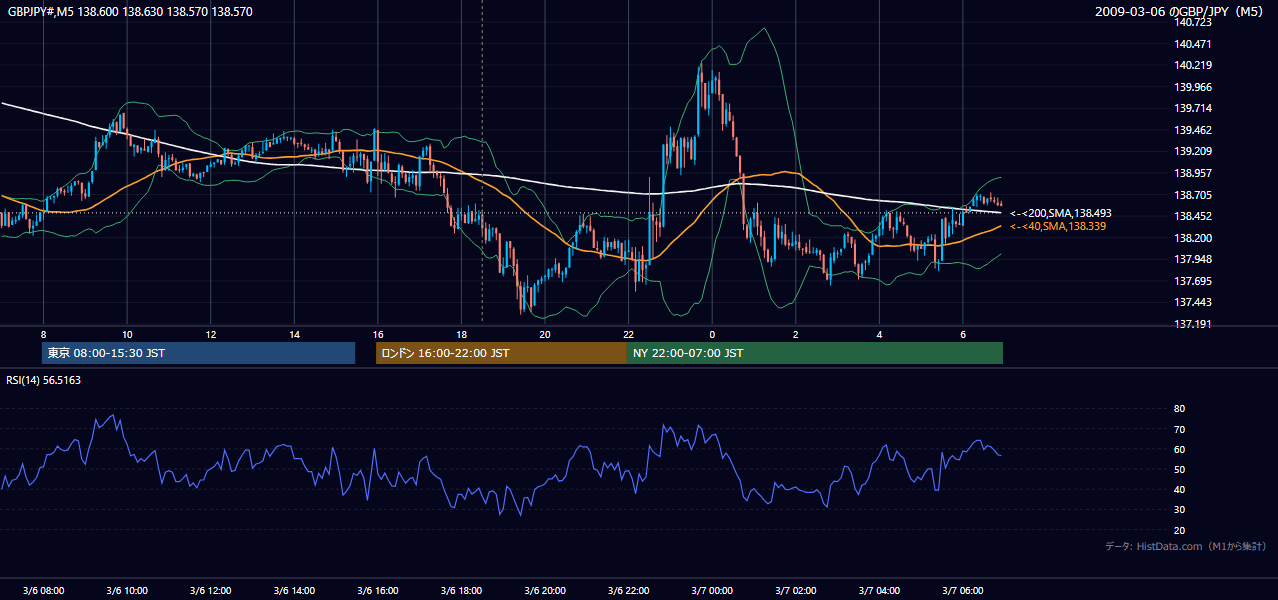Click the 3/6 16:00 bottom time label
Viewport: 1278px width, 600px height.
(x=377, y=590)
